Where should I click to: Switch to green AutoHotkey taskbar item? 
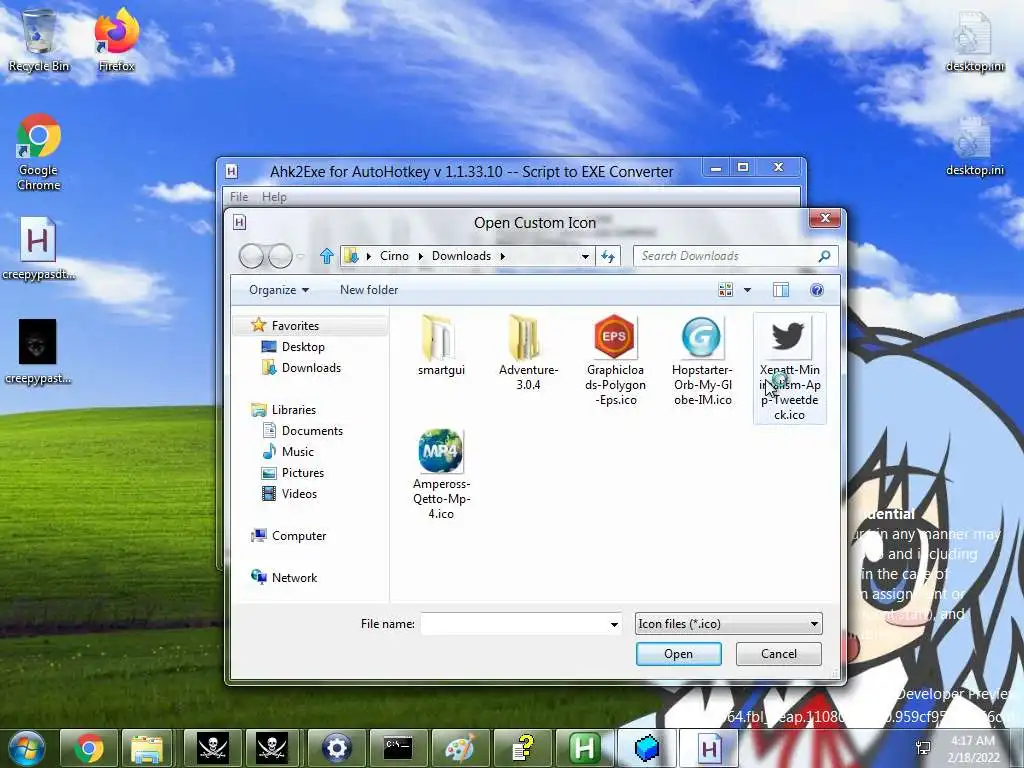[x=584, y=748]
